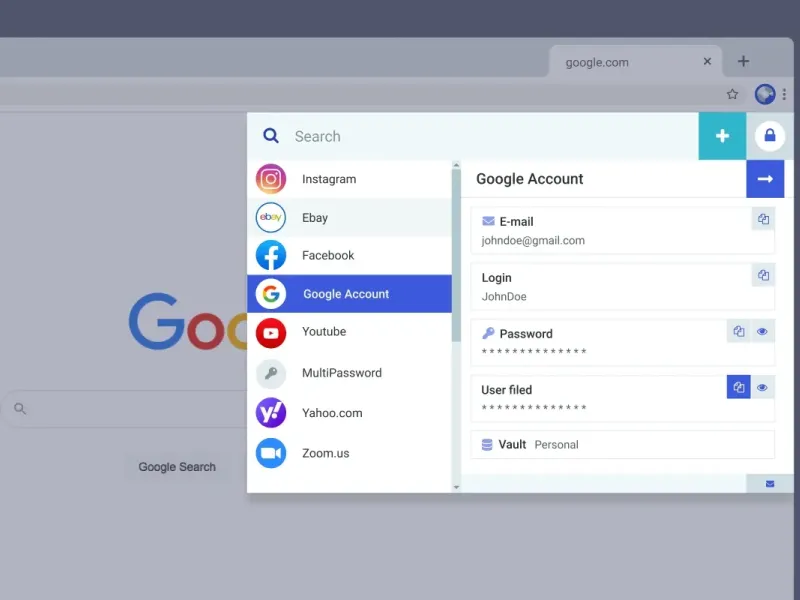Select the google.com browser tab
This screenshot has width=800, height=600.
[x=635, y=62]
